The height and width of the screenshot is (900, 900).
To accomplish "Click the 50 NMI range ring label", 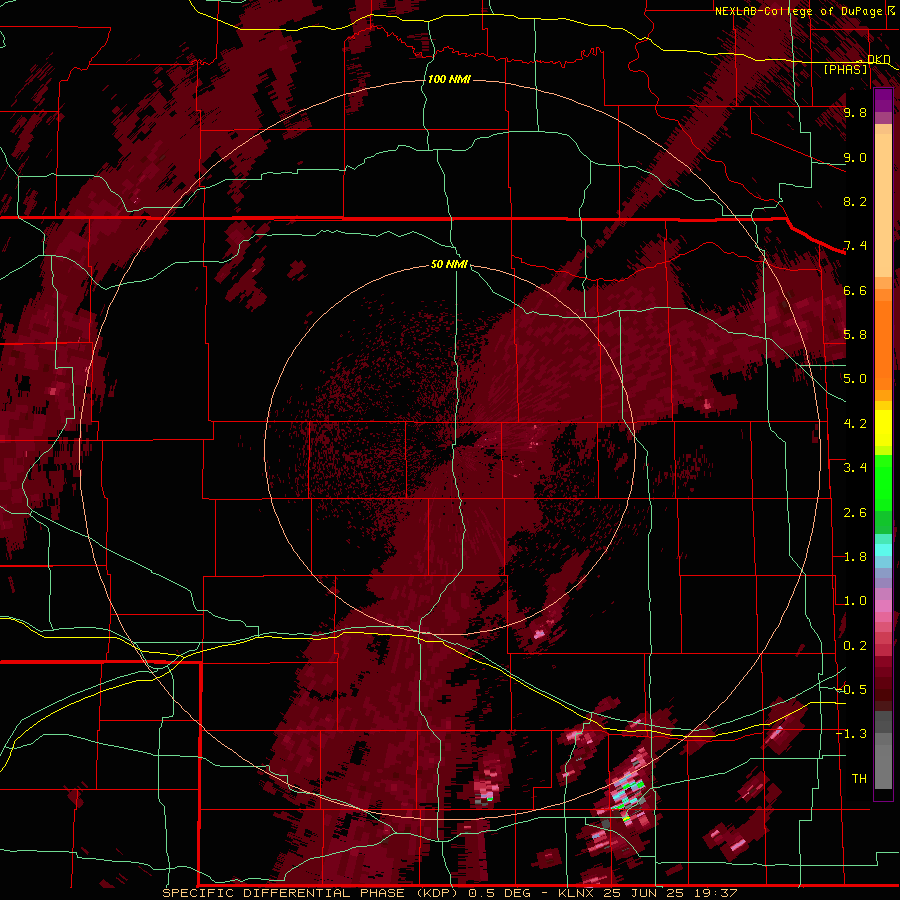I will click(449, 264).
